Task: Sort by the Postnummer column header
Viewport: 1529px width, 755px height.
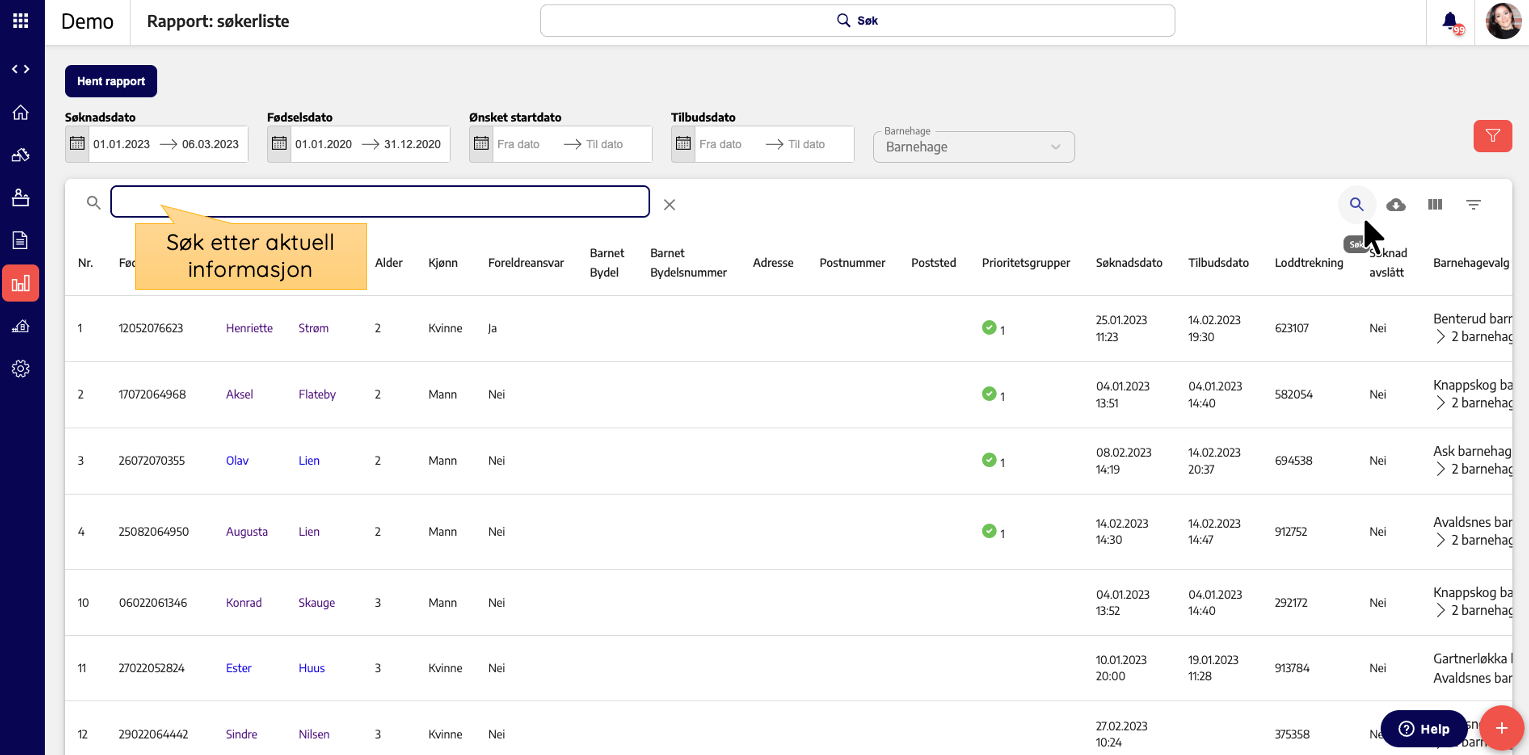Action: [x=852, y=263]
